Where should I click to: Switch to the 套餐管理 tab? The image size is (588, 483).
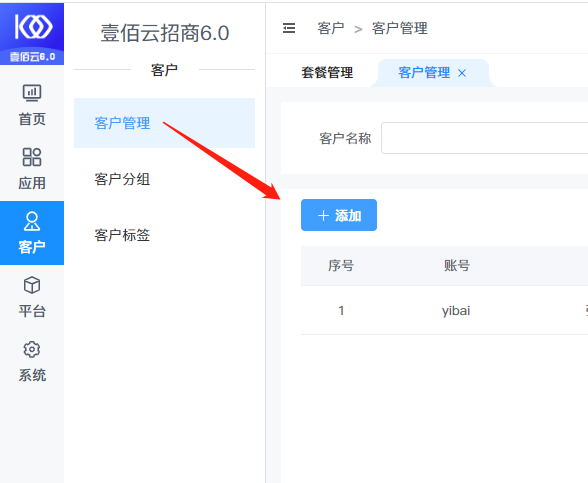point(327,72)
